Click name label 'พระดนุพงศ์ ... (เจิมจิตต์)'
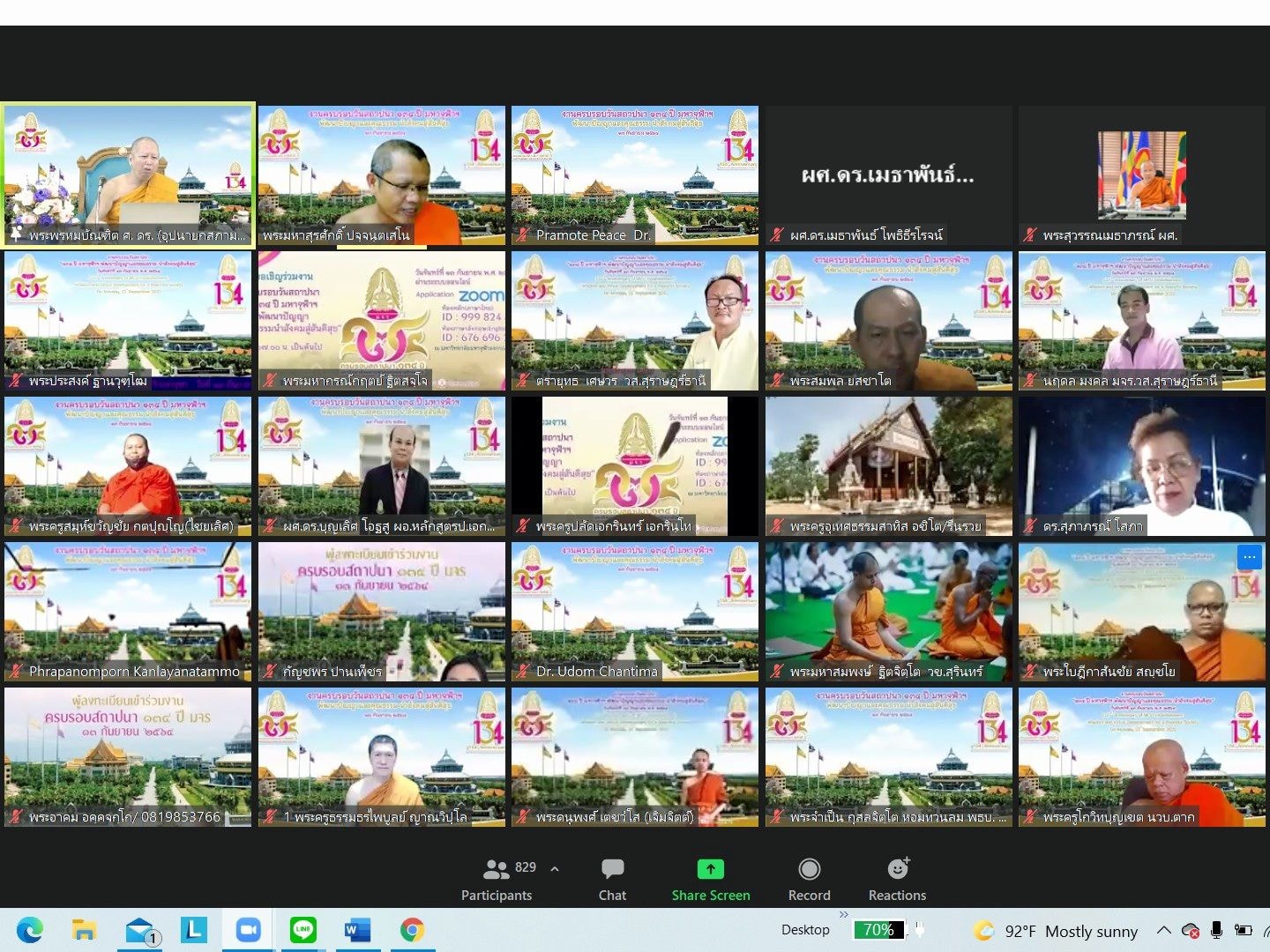This screenshot has height=952, width=1270. [x=616, y=817]
